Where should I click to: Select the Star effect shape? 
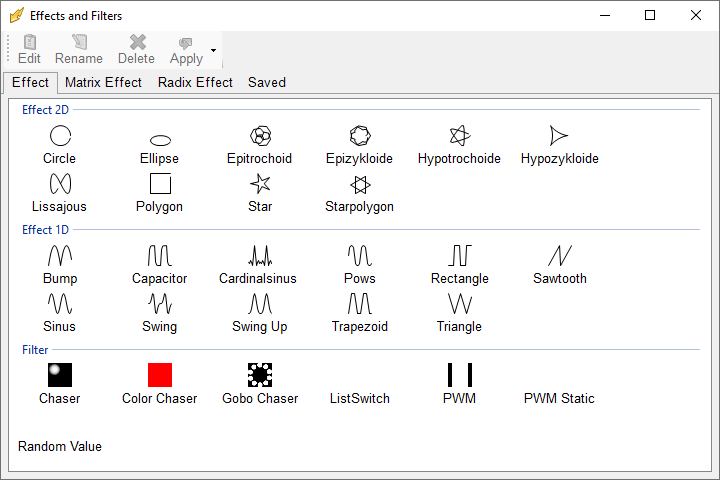point(260,184)
